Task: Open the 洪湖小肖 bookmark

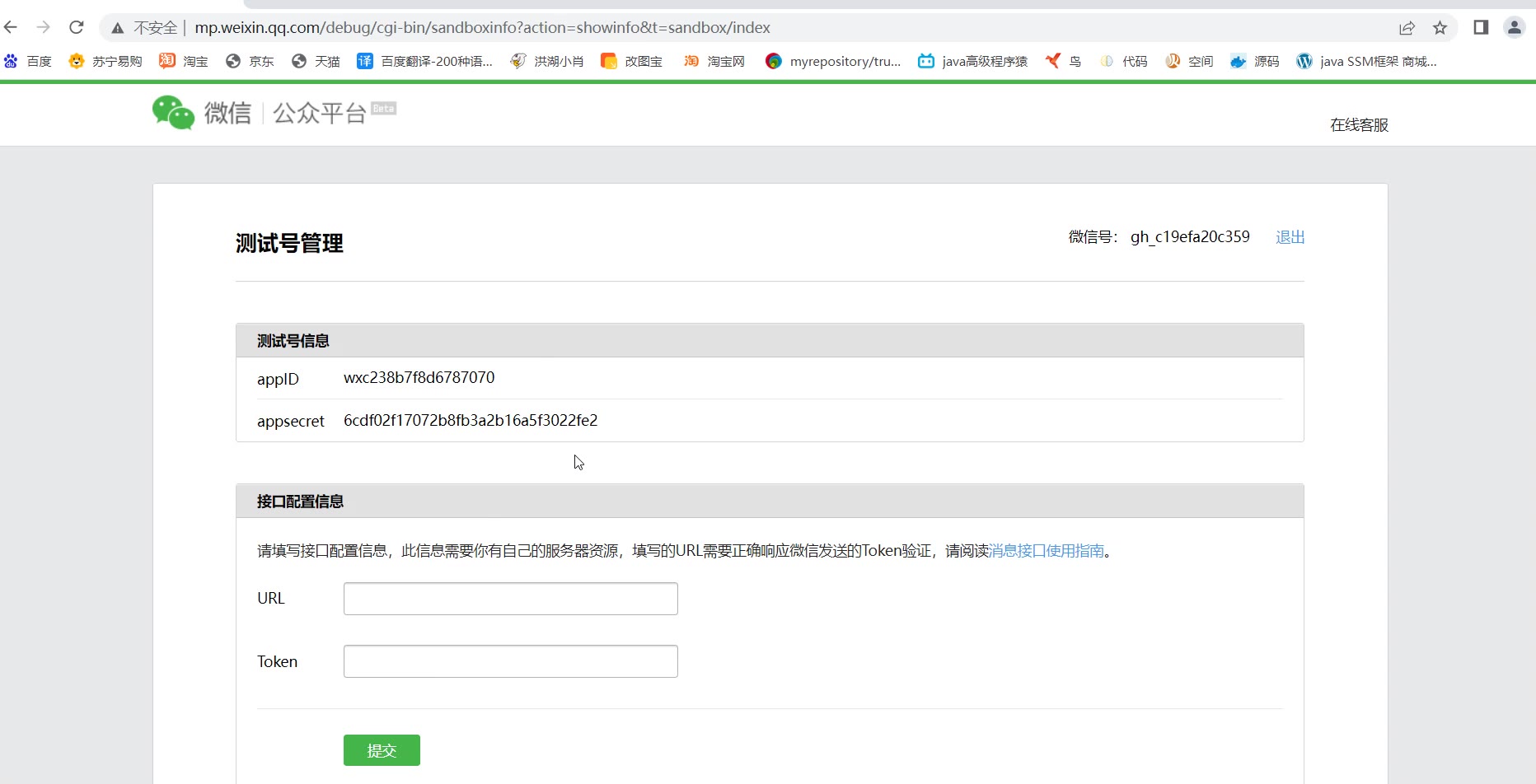Action: tap(547, 61)
